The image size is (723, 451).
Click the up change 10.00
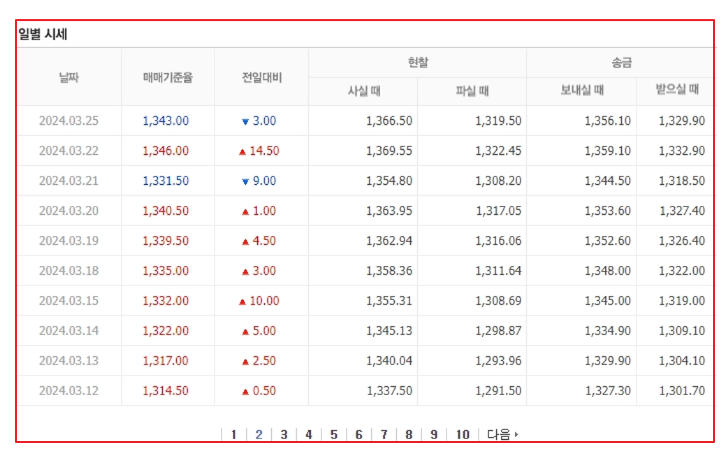[x=259, y=301]
